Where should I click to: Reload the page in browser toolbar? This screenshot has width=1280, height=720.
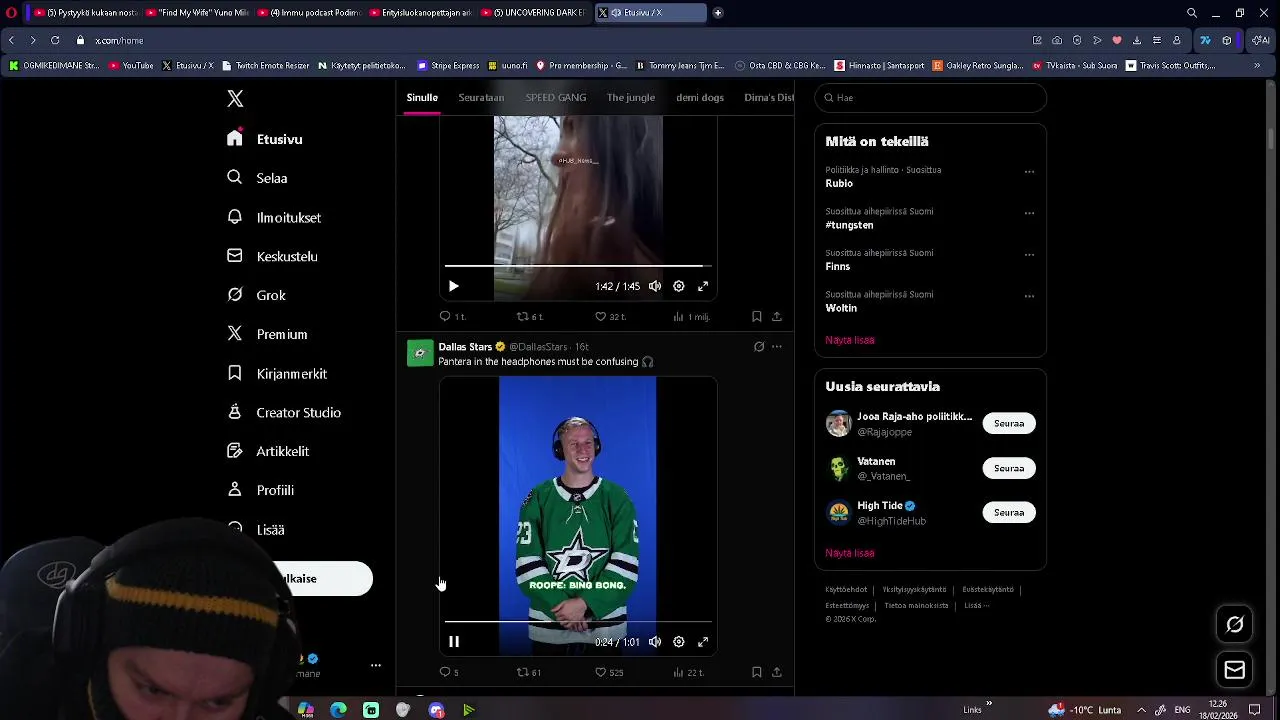[55, 40]
